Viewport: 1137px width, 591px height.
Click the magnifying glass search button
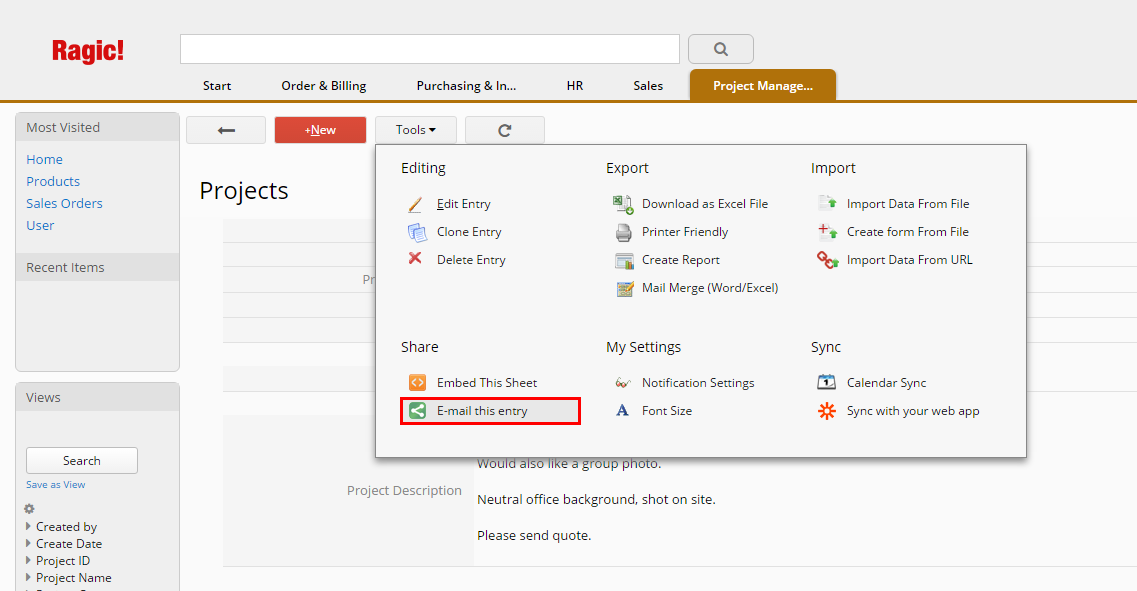(721, 49)
